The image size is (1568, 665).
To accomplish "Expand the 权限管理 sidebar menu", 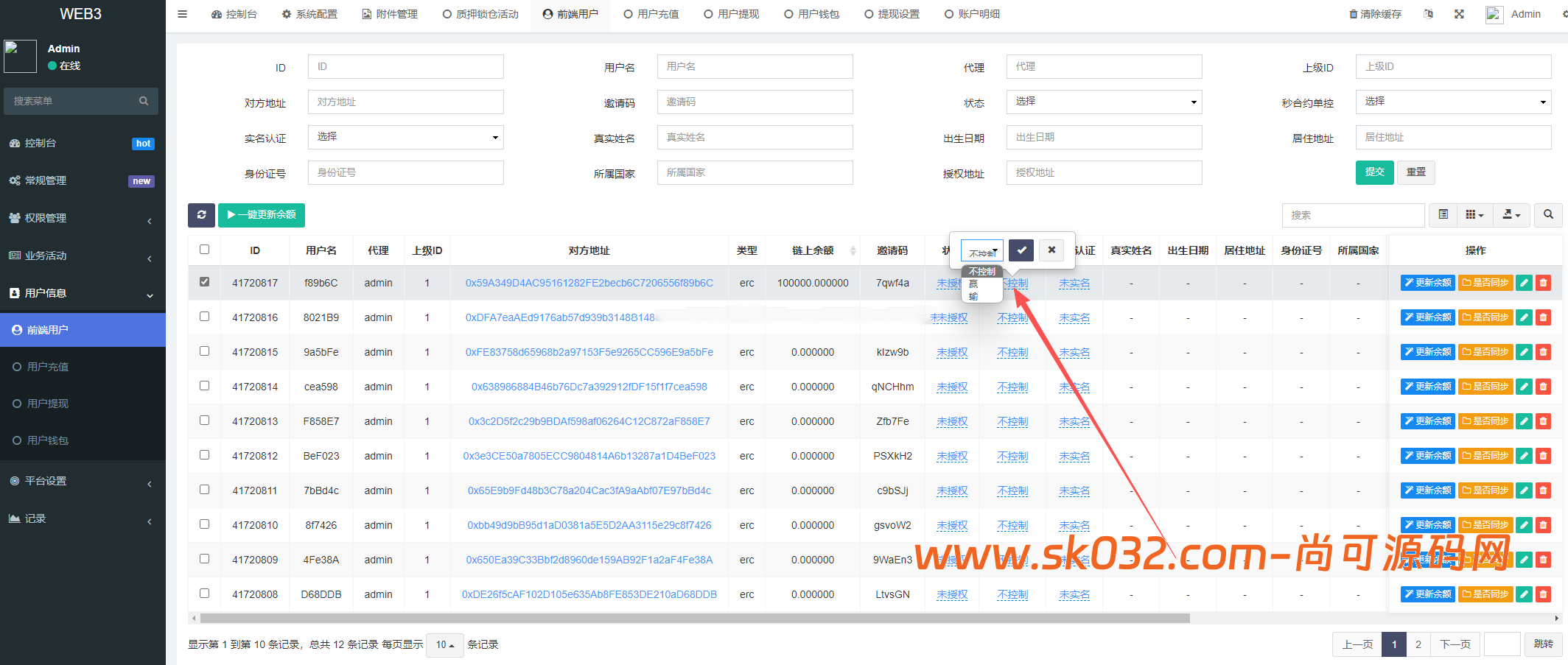I will click(x=81, y=218).
